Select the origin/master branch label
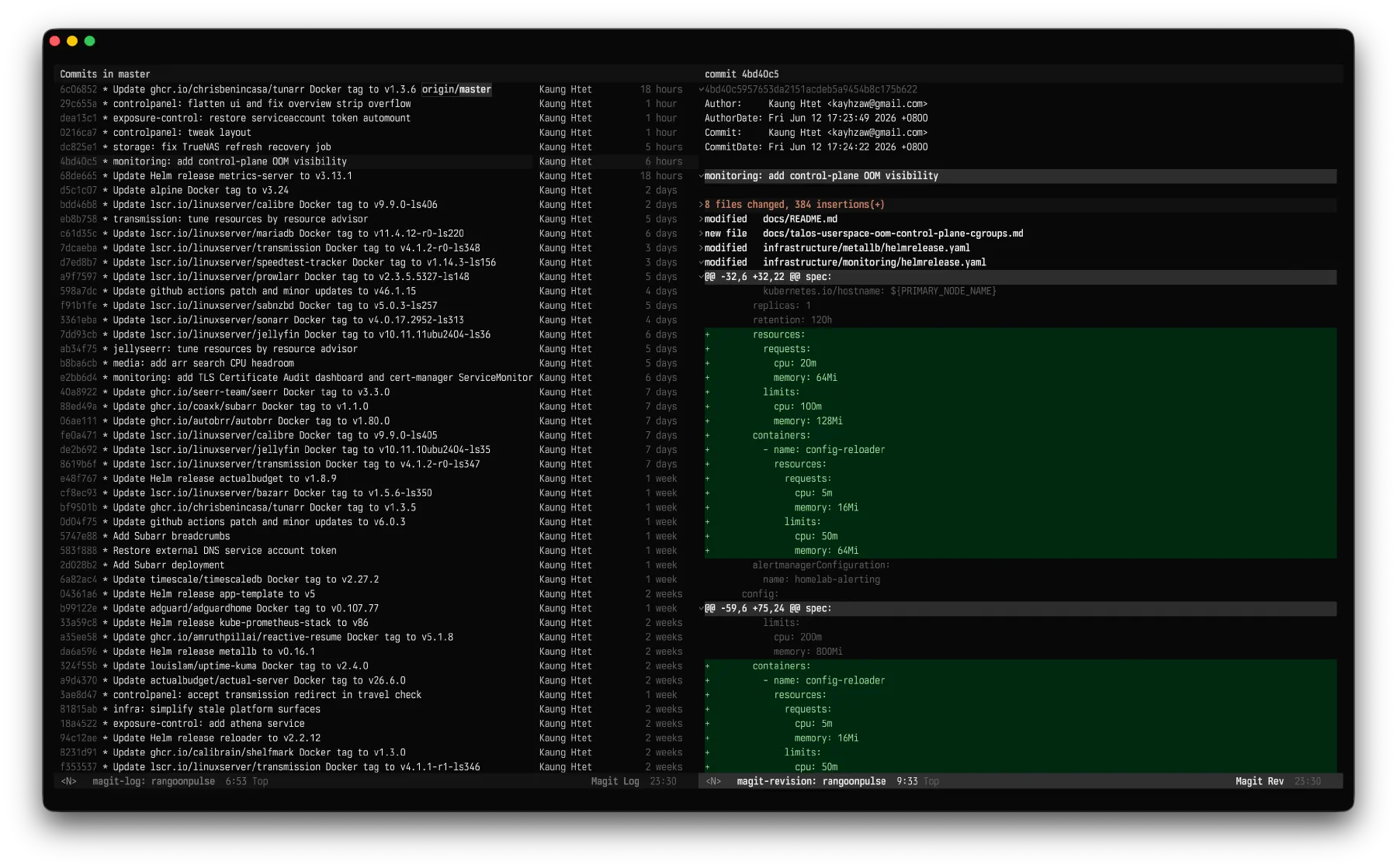The height and width of the screenshot is (868, 1397). 456,89
